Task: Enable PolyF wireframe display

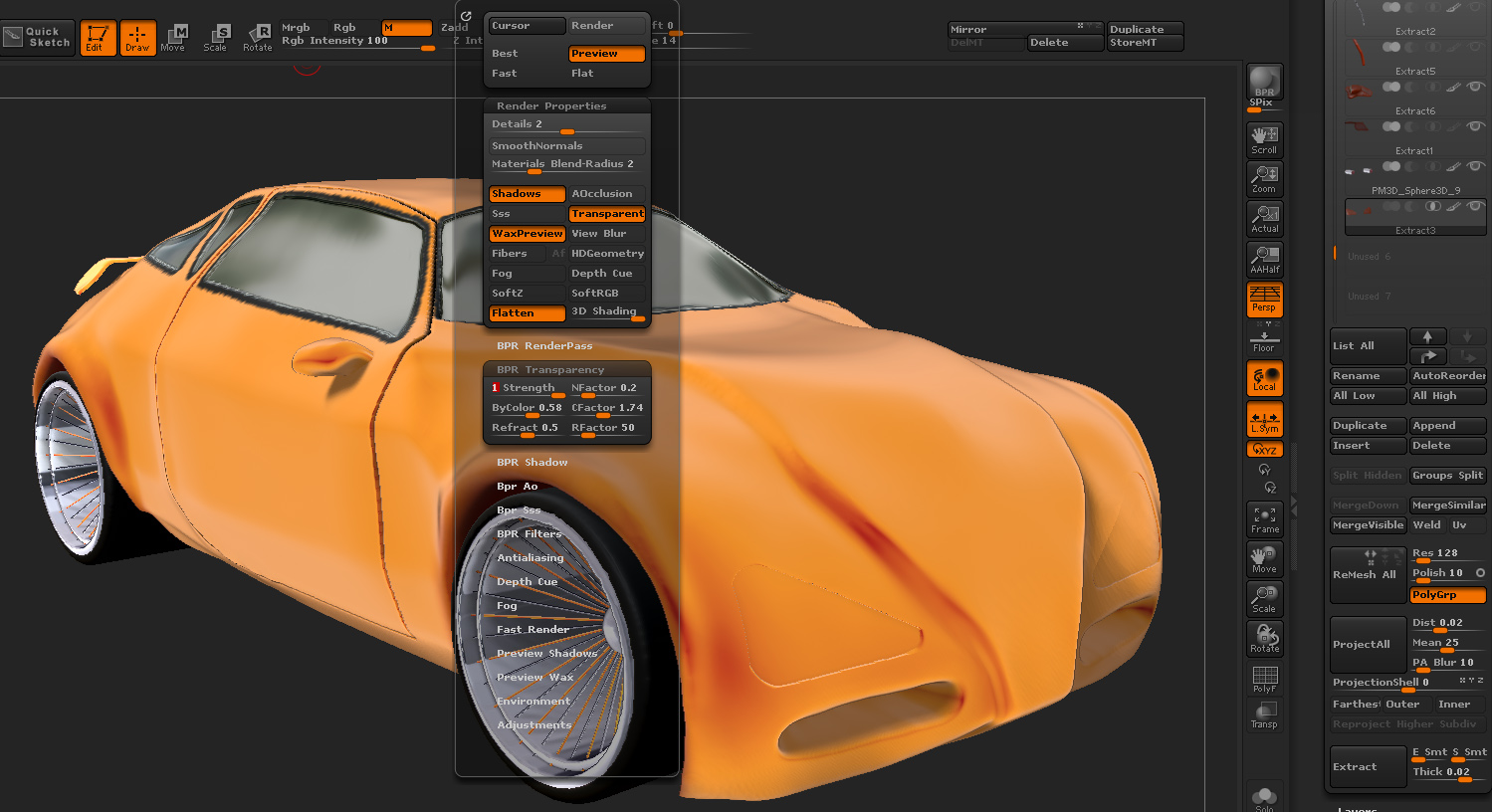Action: point(1264,680)
